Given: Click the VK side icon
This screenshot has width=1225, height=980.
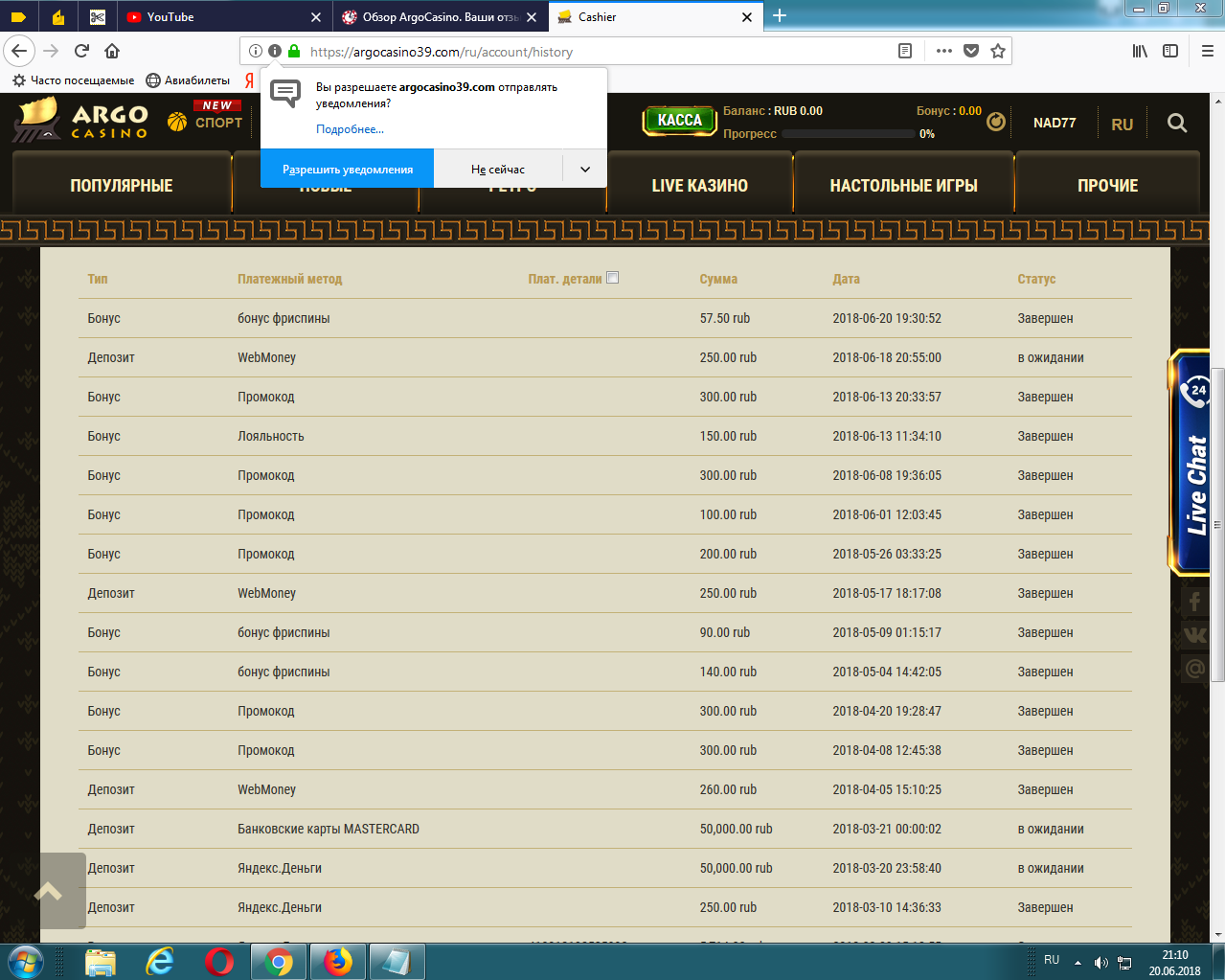Looking at the screenshot, I should tap(1195, 634).
